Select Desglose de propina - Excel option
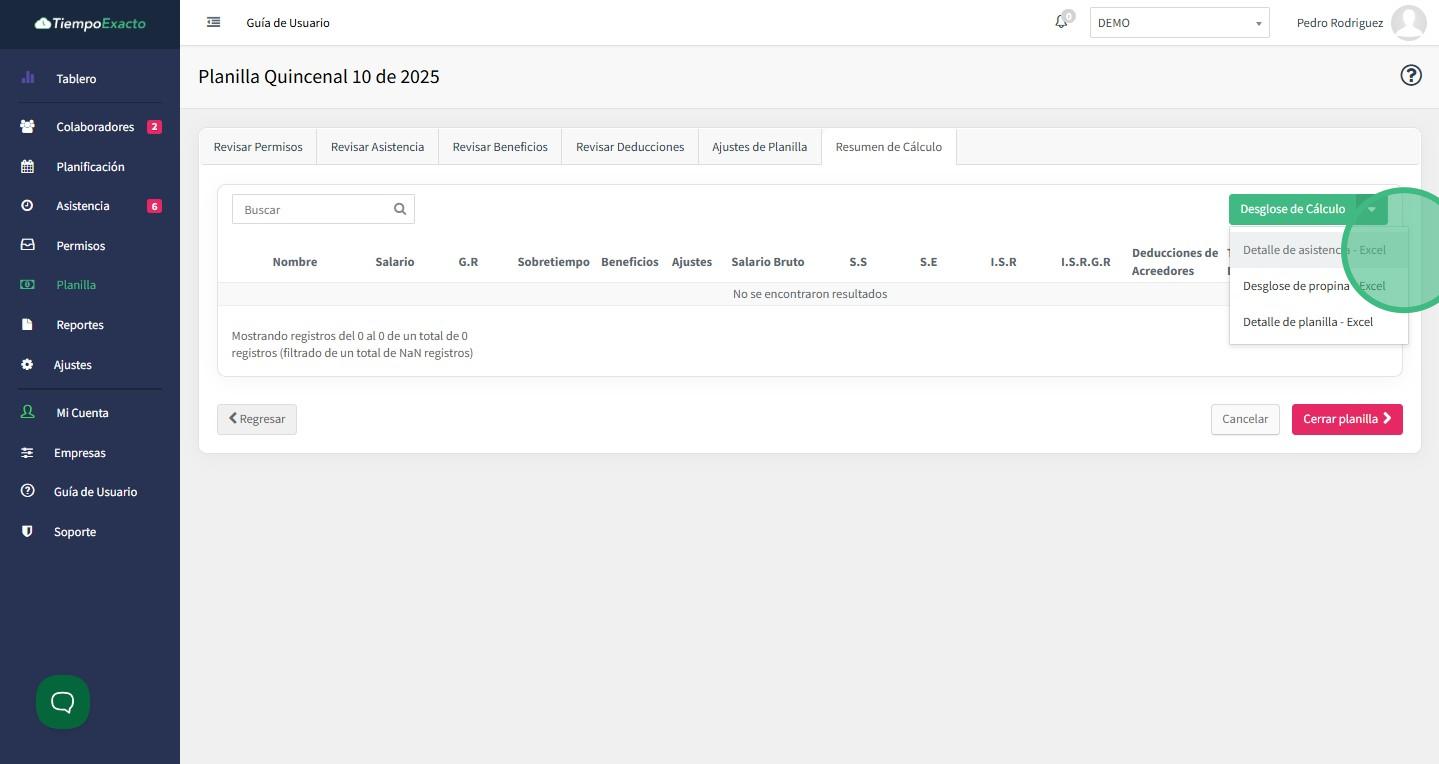 click(x=1313, y=286)
